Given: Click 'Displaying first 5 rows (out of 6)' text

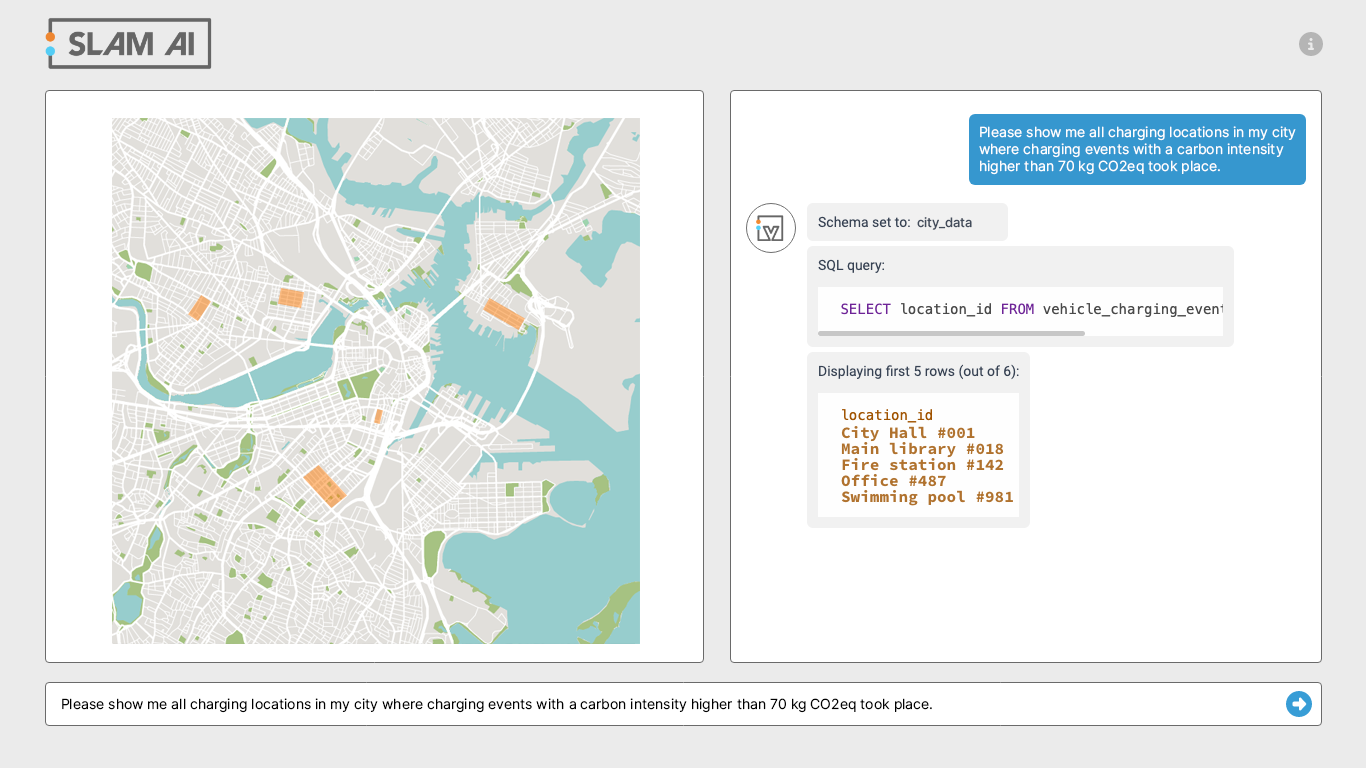Looking at the screenshot, I should [918, 371].
